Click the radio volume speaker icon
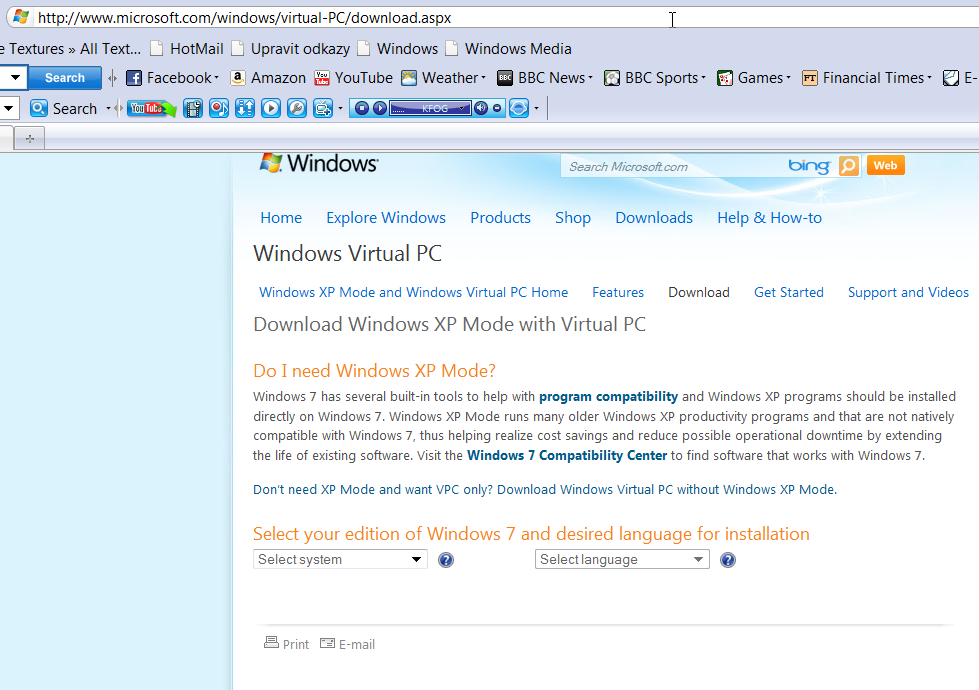The width and height of the screenshot is (979, 690). (x=481, y=109)
